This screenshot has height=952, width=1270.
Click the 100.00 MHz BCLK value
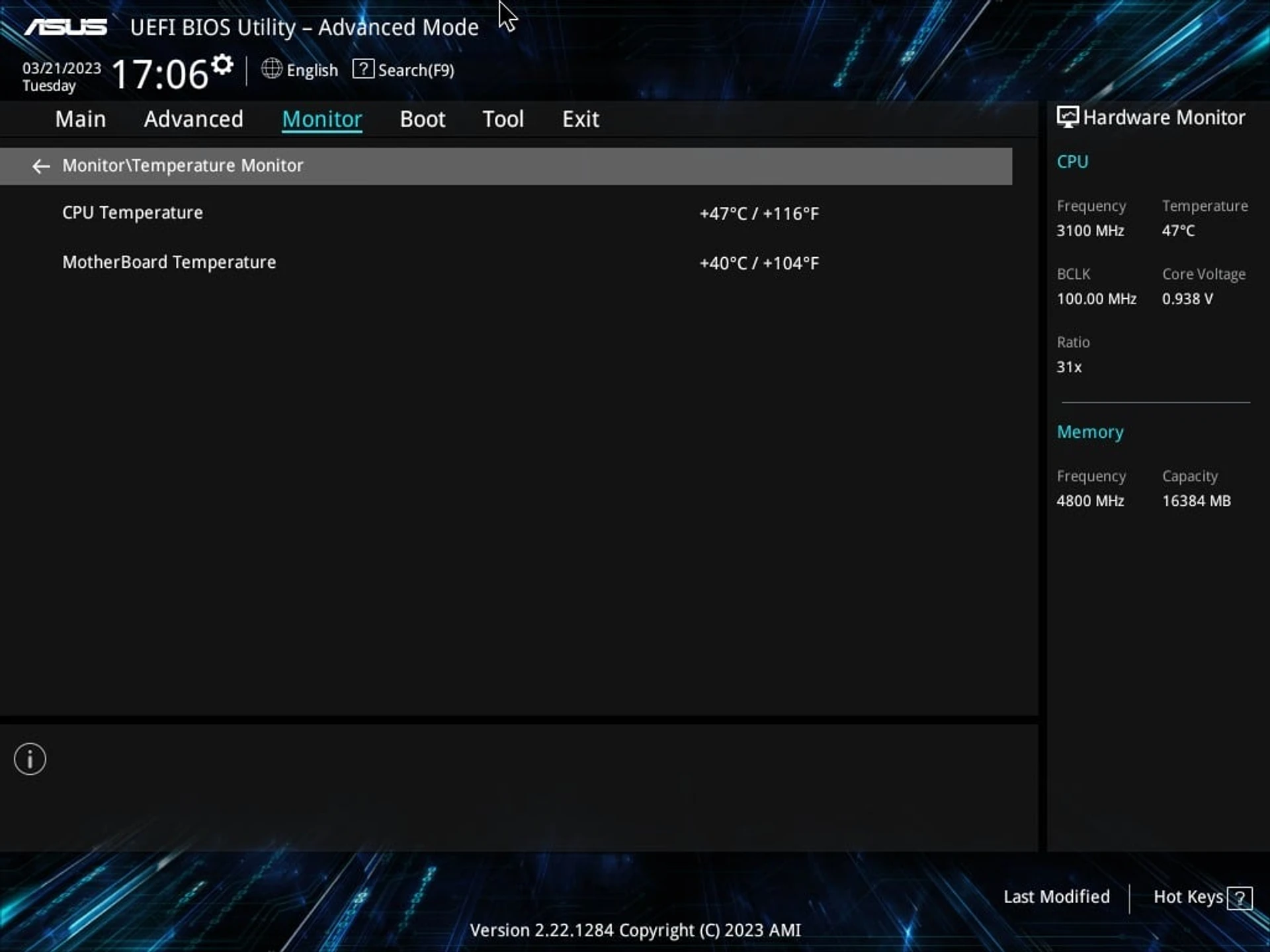1097,299
